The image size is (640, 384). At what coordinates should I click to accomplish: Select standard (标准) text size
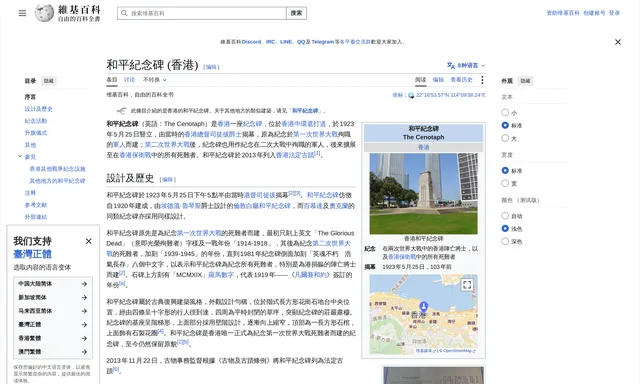pyautogui.click(x=505, y=125)
